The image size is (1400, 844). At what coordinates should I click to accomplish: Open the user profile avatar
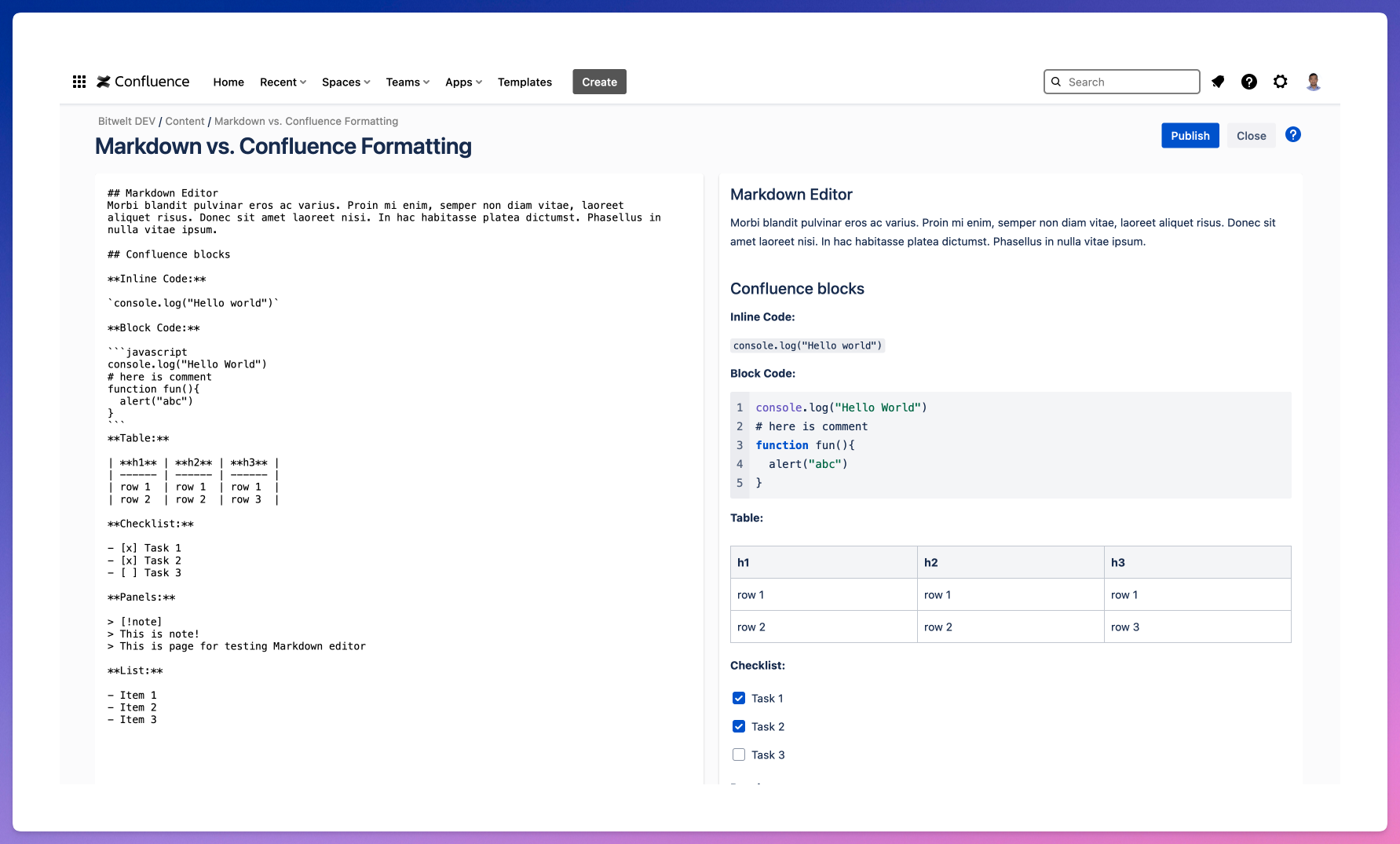[1313, 82]
